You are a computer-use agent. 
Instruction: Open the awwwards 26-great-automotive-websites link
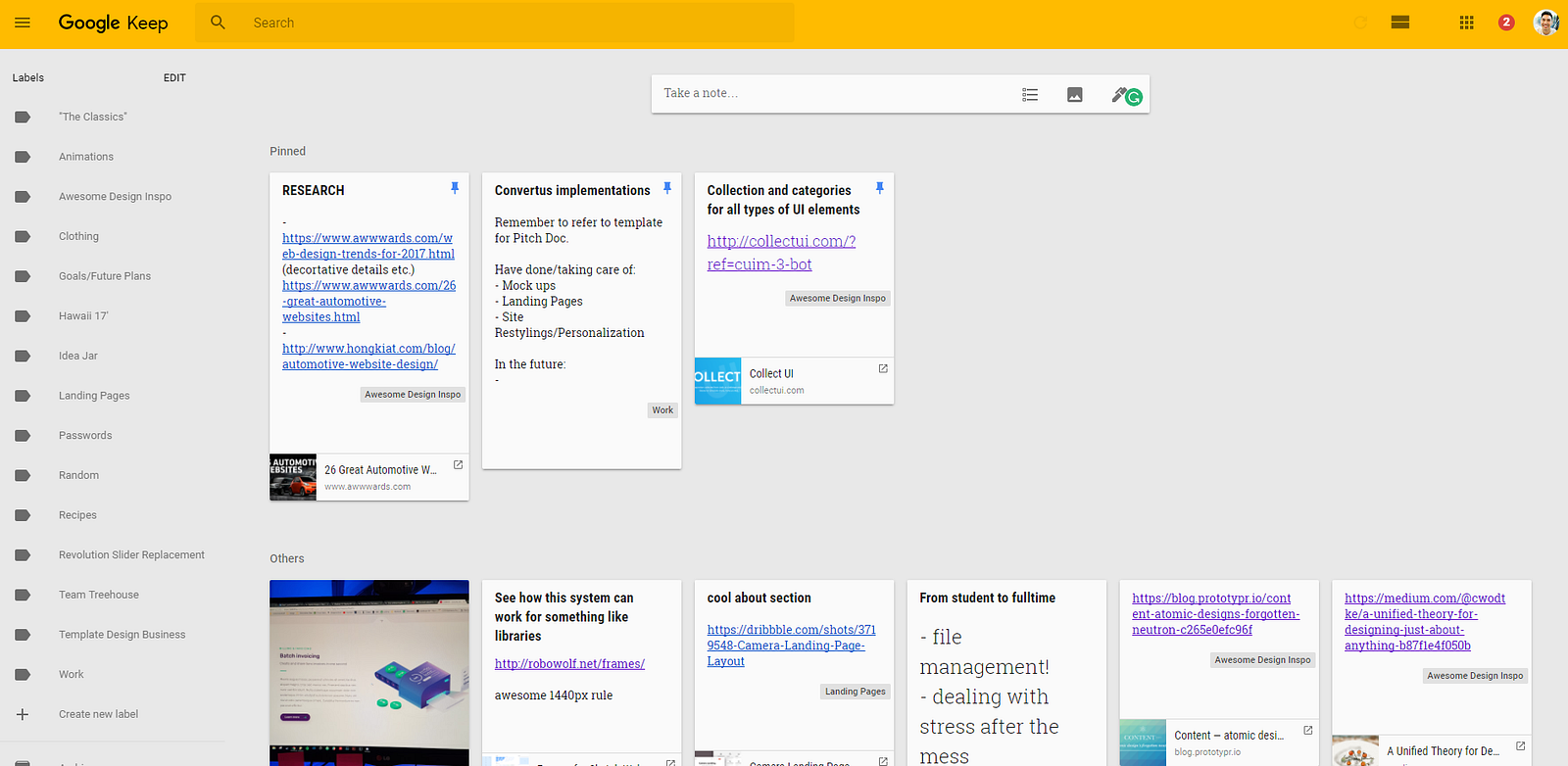click(368, 301)
